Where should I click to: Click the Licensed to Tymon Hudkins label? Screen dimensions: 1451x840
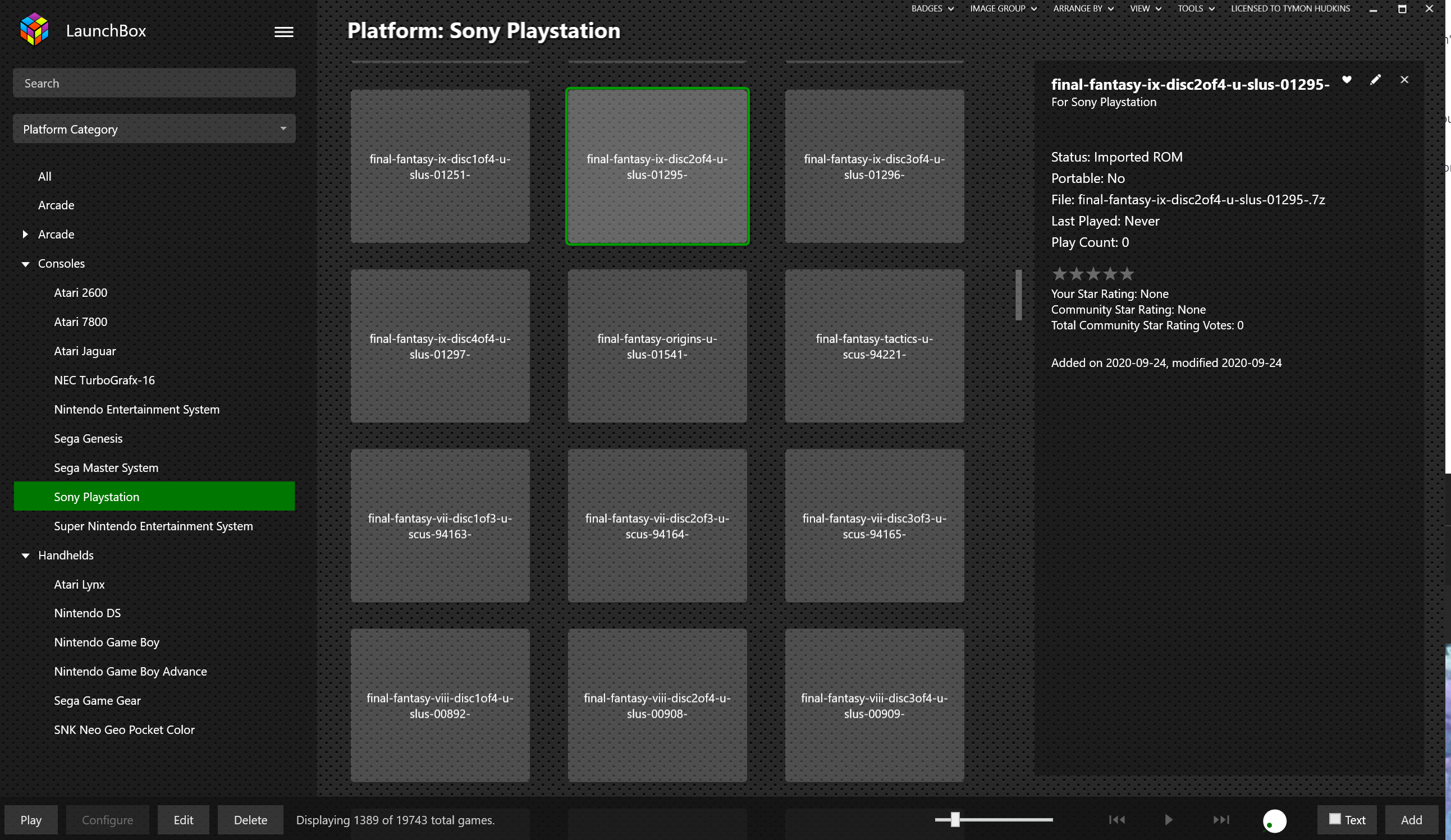[x=1290, y=8]
